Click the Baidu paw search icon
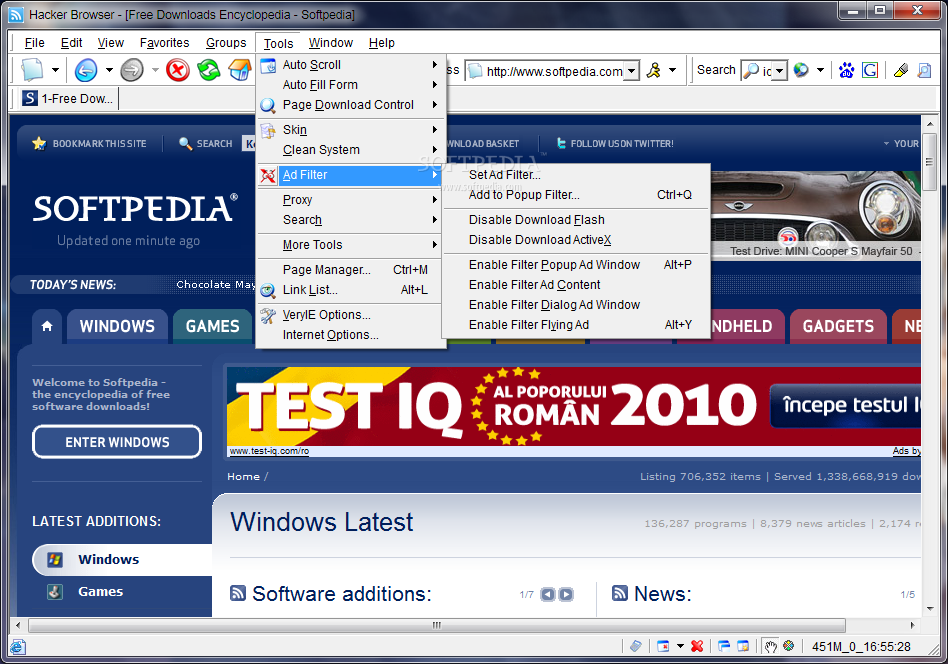Screen dimensions: 948x664 tap(846, 71)
